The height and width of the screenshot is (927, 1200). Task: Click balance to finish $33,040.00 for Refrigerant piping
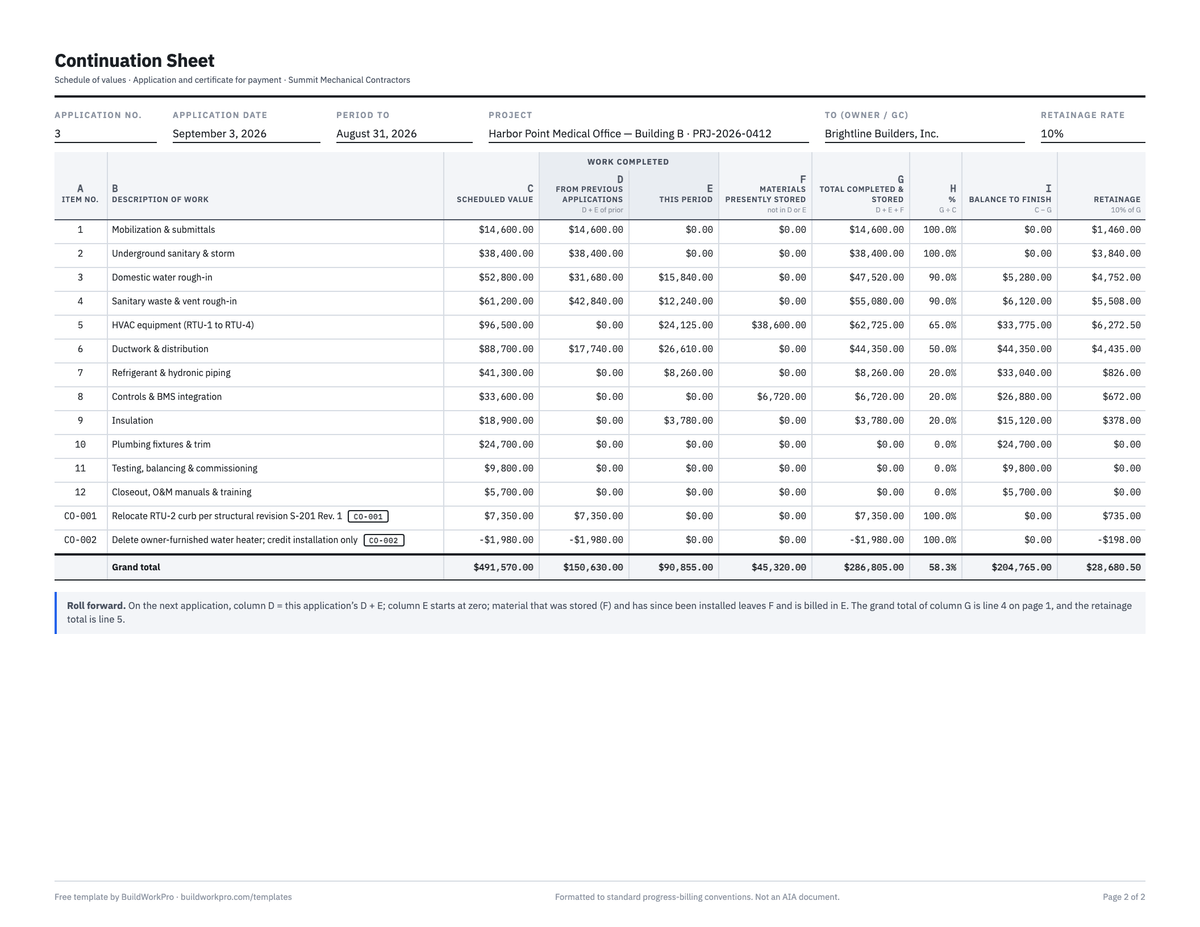coord(1024,373)
